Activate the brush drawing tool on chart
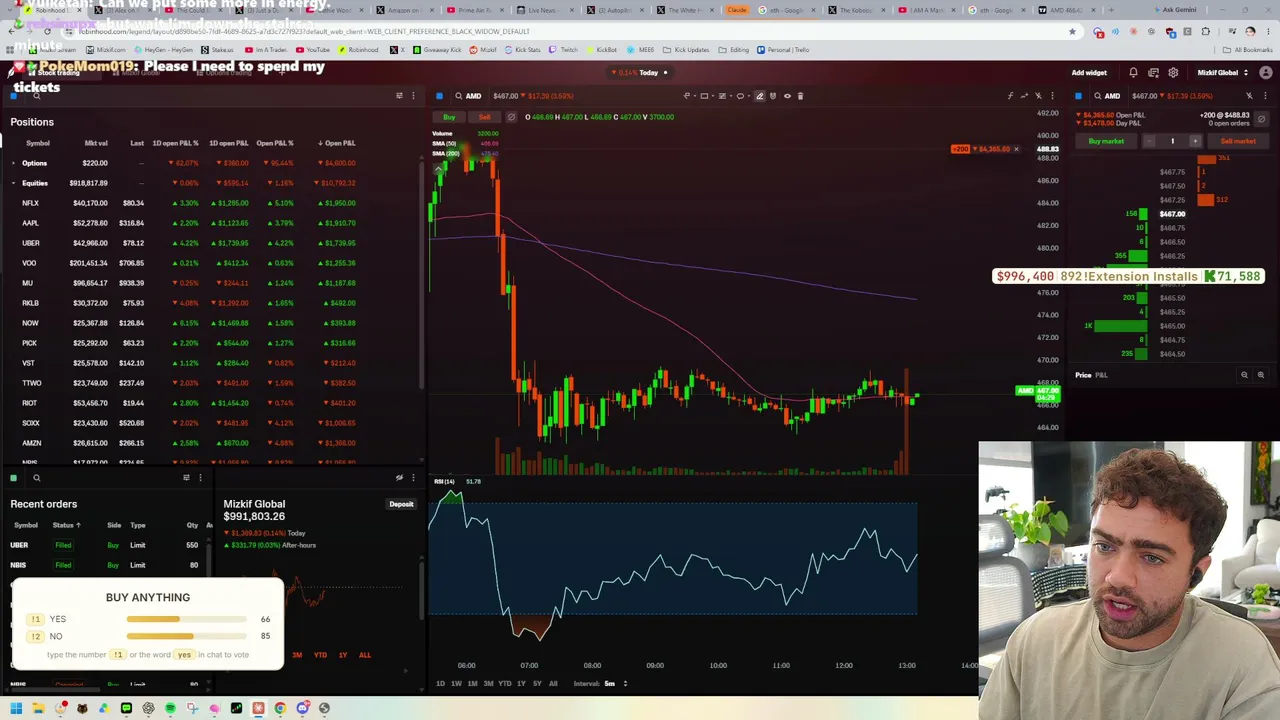Viewport: 1280px width, 720px height. [760, 96]
